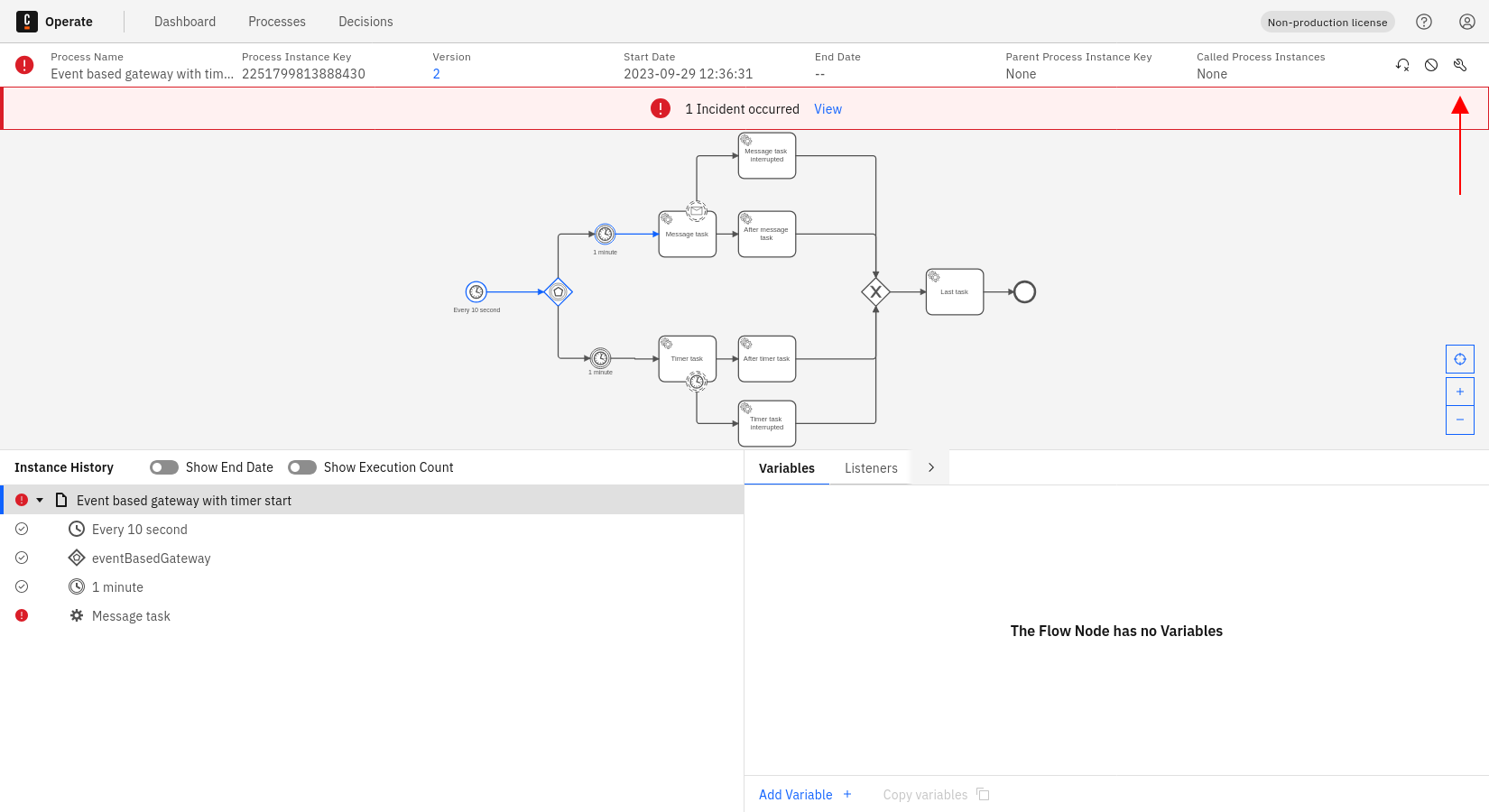
Task: Open the help question mark icon
Action: pos(1424,22)
